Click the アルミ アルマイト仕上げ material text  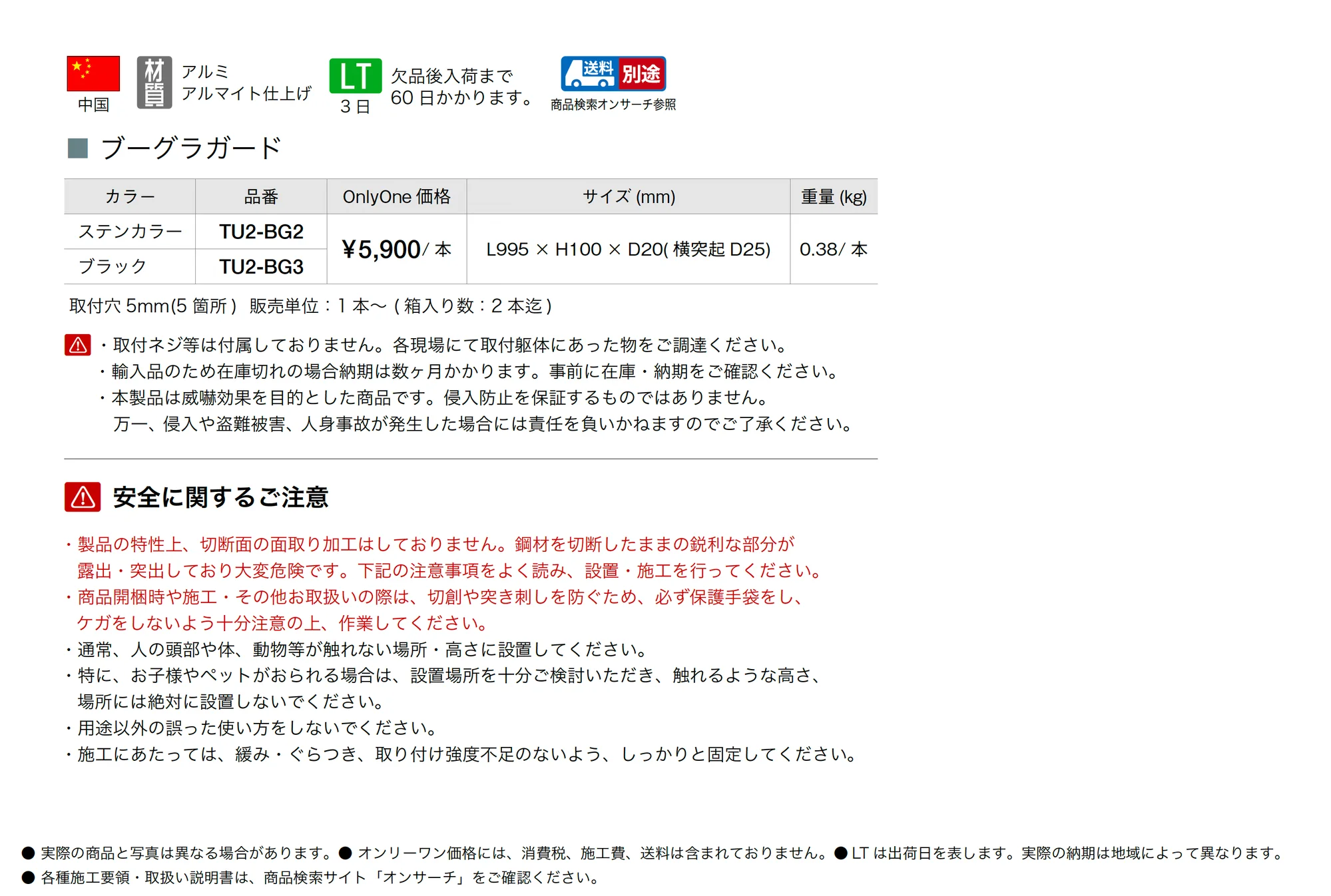246,83
